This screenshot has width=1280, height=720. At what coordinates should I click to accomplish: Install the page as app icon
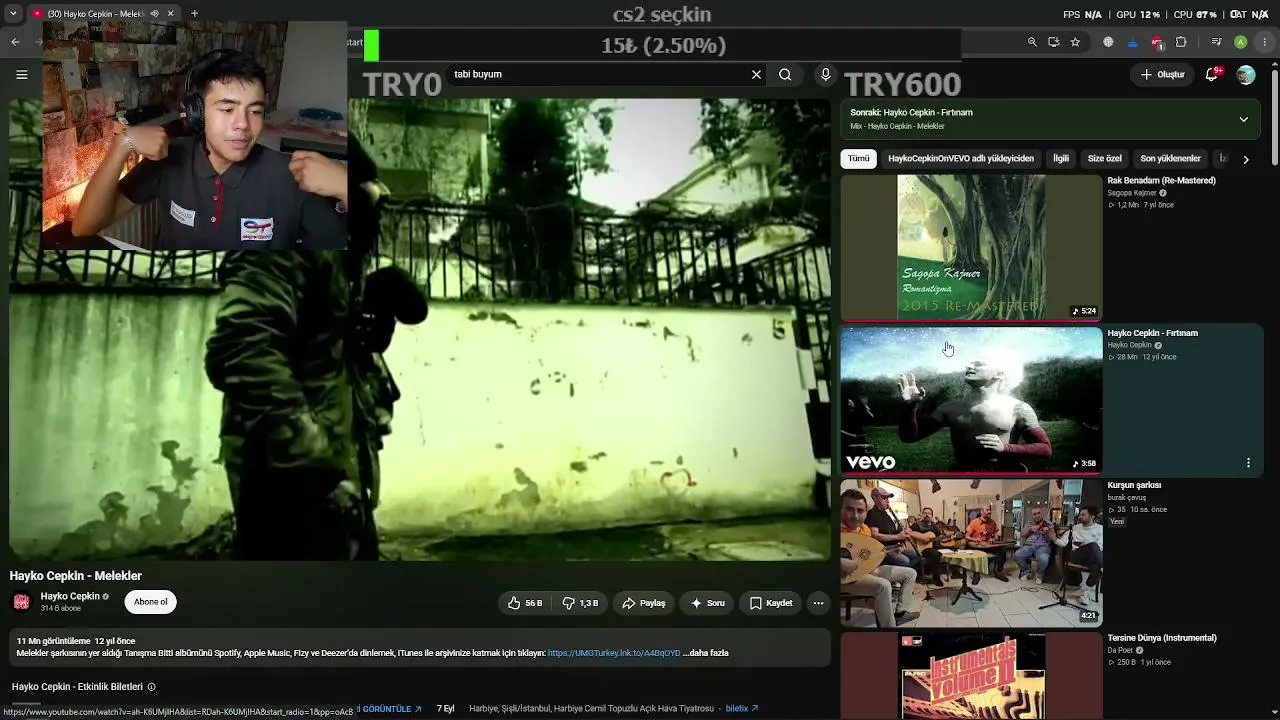[x=1054, y=42]
